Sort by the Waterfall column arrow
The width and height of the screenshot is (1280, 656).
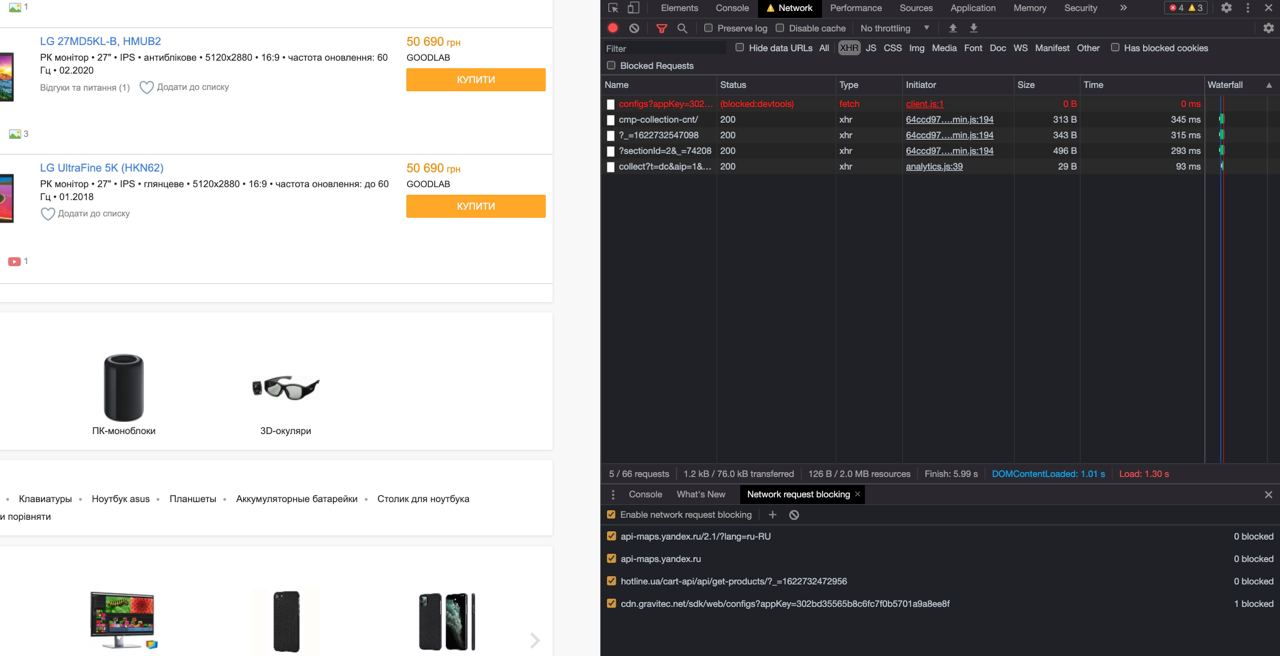click(x=1270, y=85)
